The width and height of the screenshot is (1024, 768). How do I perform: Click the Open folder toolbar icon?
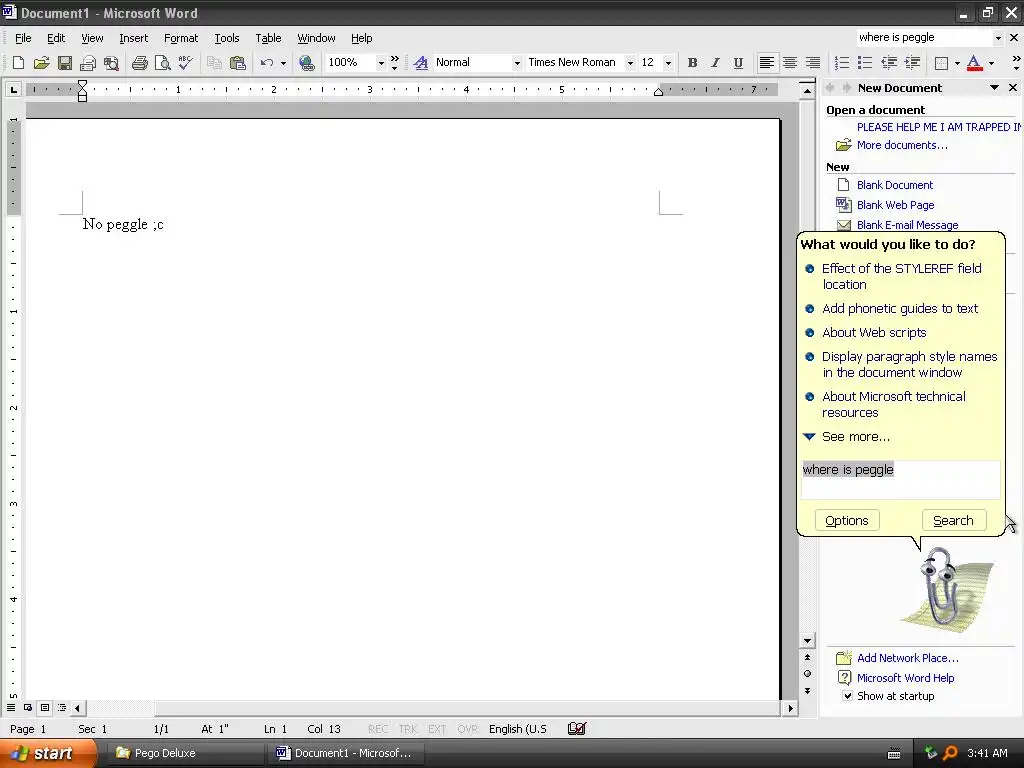pos(41,63)
